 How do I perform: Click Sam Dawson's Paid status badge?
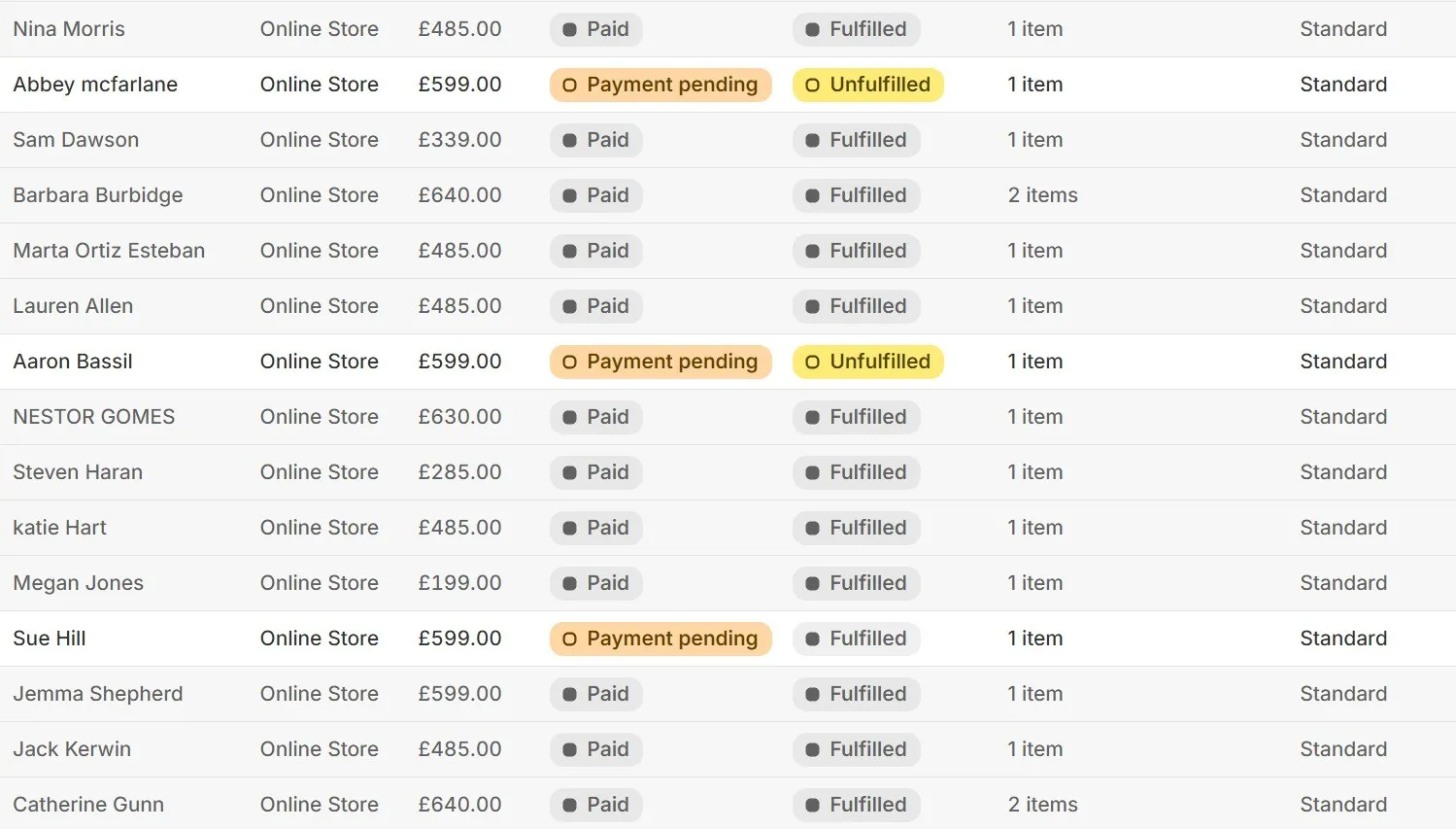point(596,140)
